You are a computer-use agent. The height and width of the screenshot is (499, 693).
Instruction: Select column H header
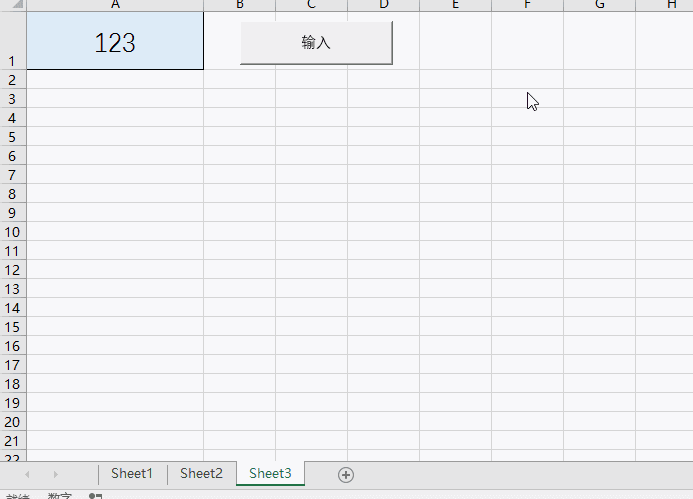(x=664, y=5)
